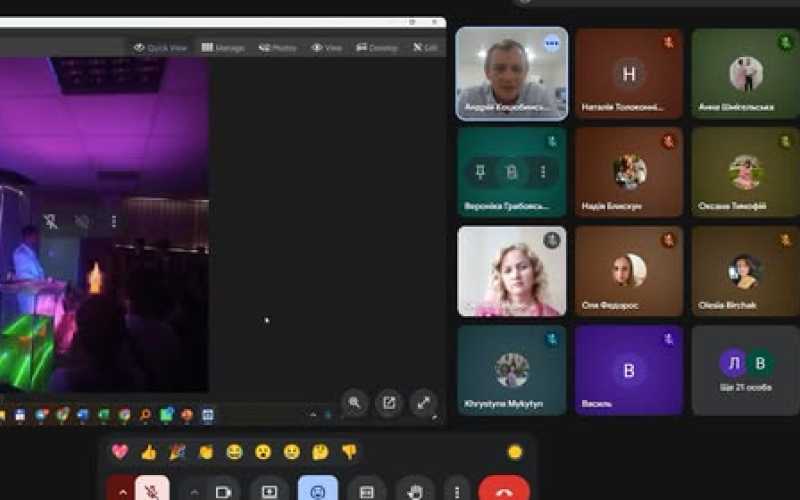This screenshot has height=500, width=800.
Task: Leave the call with the red button
Action: click(504, 490)
